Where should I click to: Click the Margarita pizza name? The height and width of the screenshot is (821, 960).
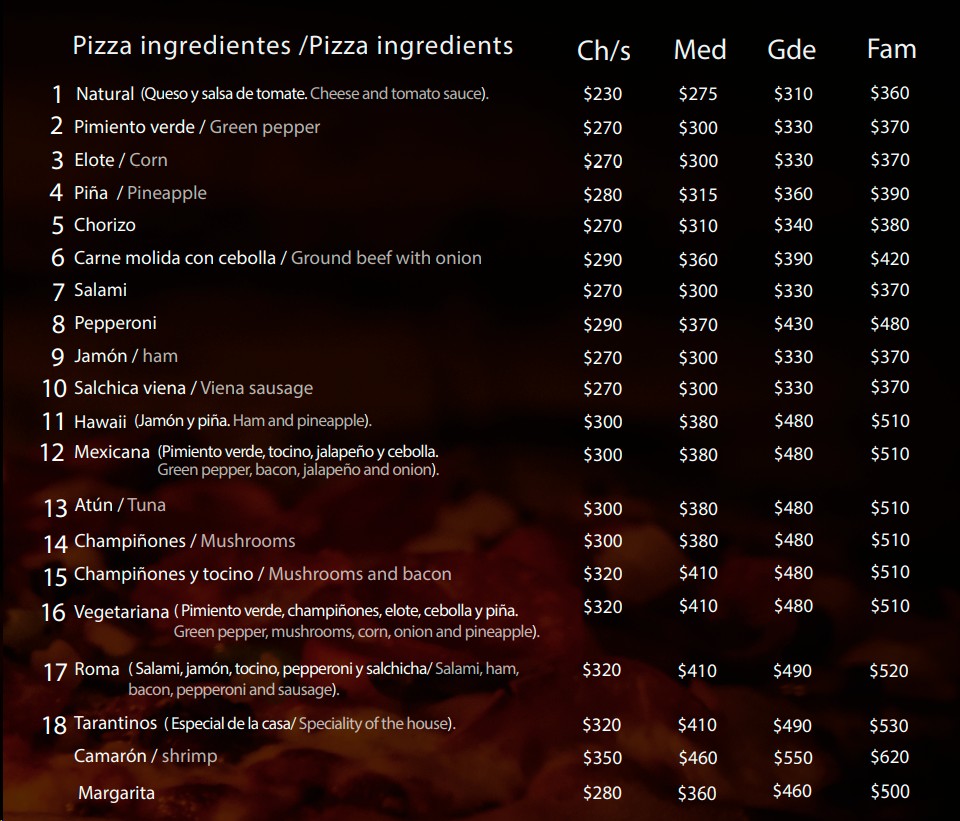click(117, 793)
